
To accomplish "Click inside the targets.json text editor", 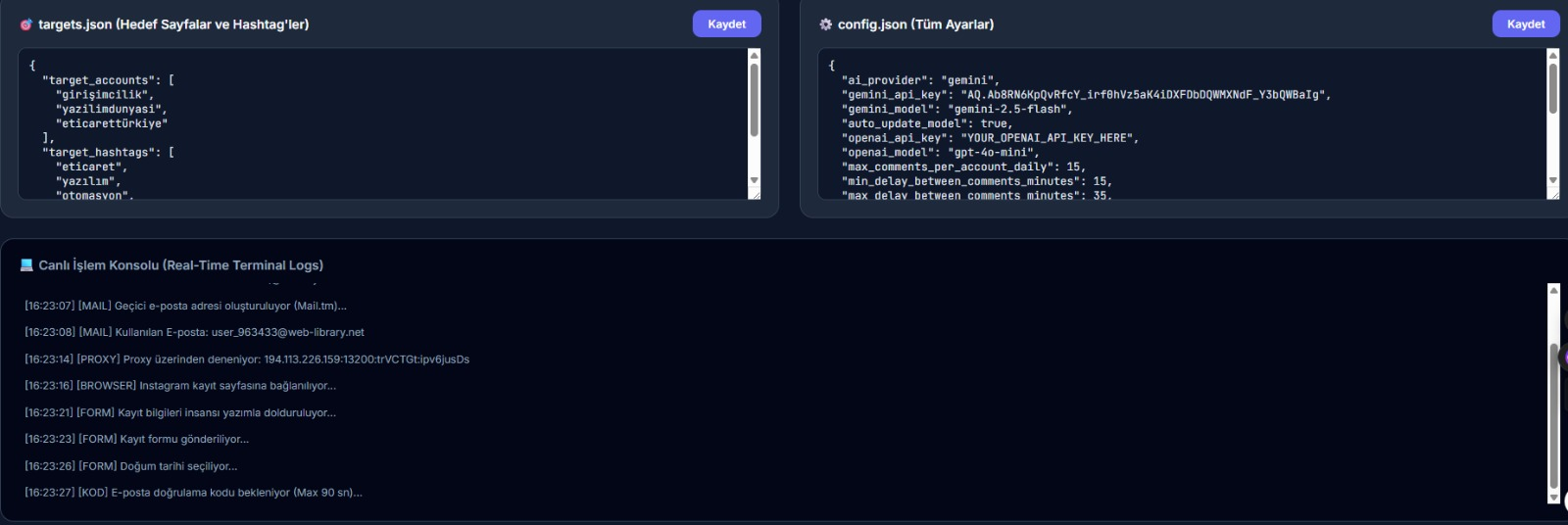I will coord(382,123).
